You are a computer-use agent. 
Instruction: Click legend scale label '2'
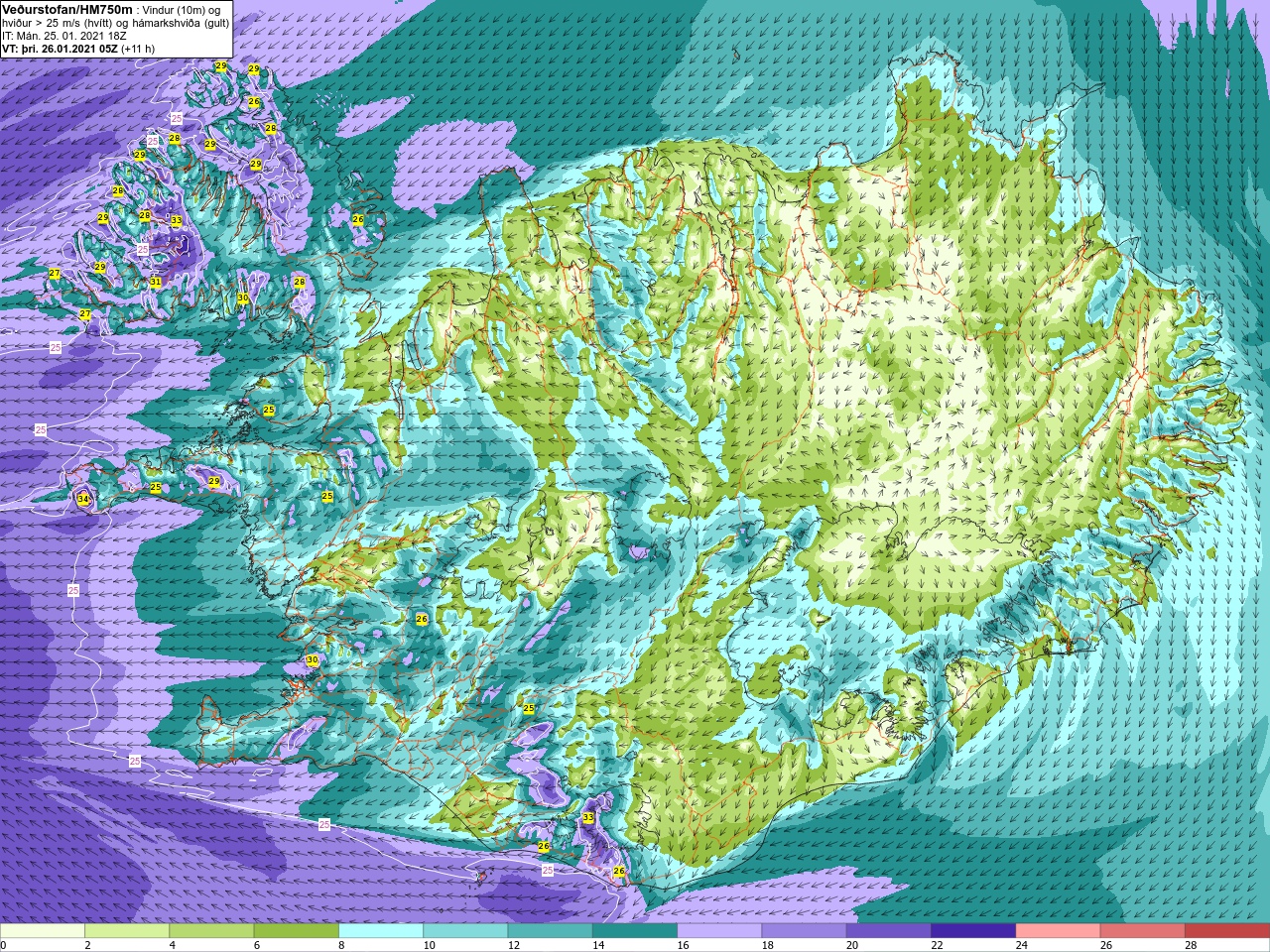[87, 945]
